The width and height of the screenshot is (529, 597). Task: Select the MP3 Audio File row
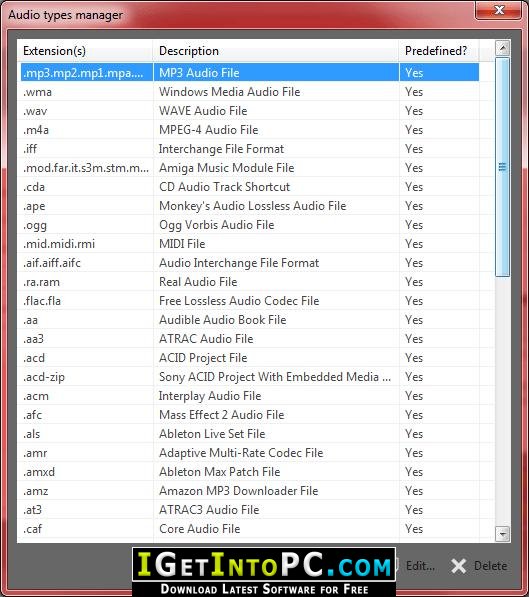[250, 72]
